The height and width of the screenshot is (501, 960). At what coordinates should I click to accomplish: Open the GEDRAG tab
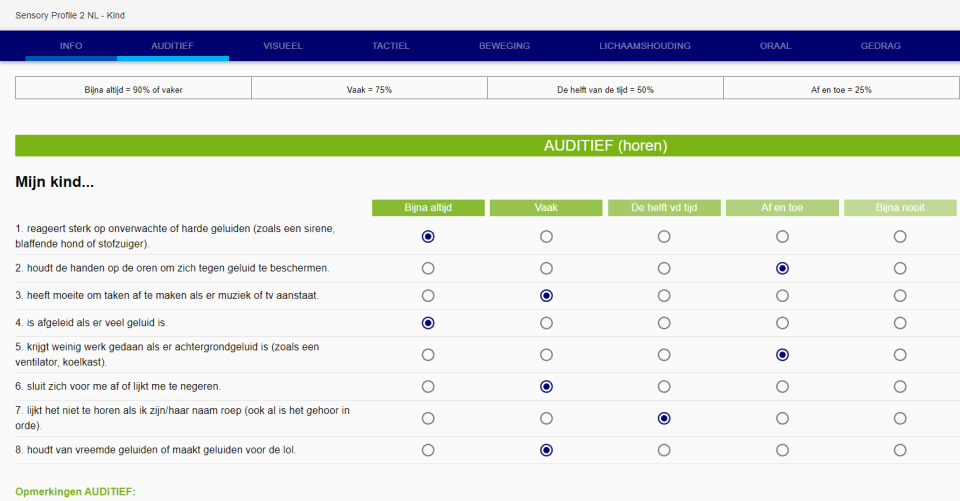coord(880,46)
